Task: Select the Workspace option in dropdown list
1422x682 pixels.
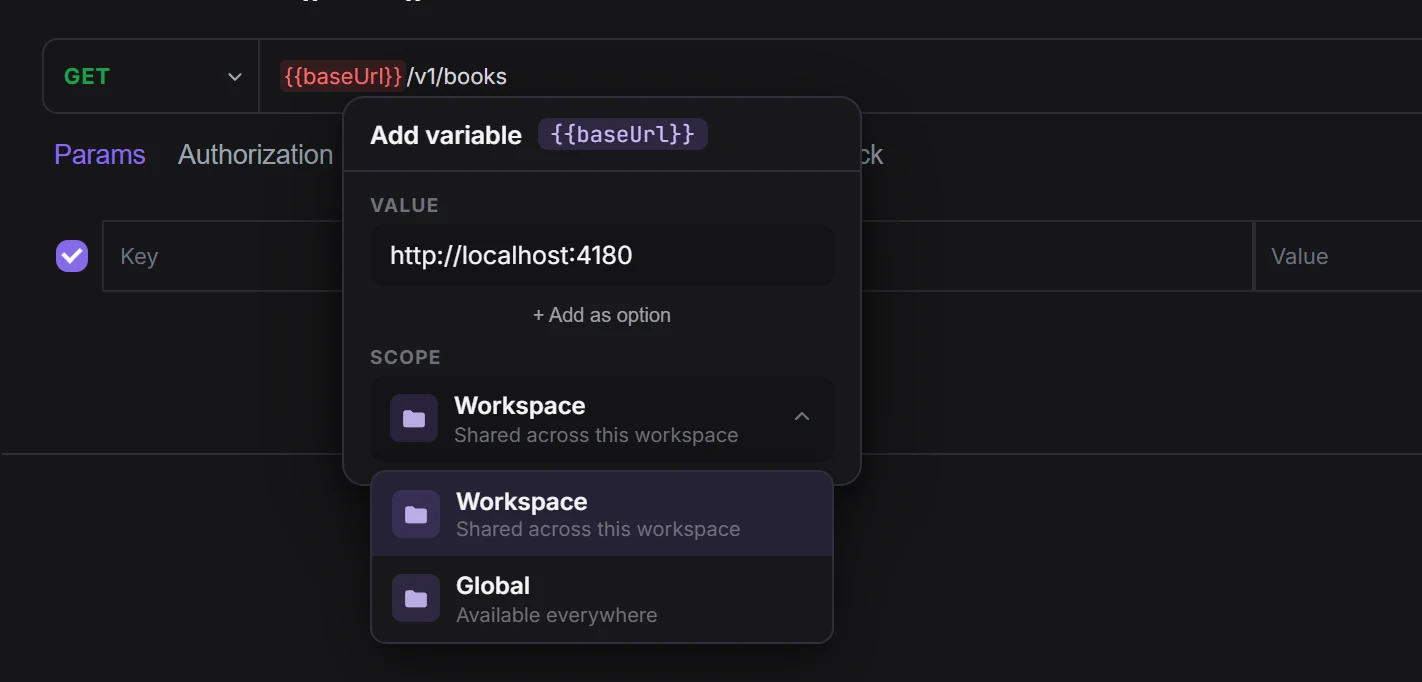Action: point(602,514)
